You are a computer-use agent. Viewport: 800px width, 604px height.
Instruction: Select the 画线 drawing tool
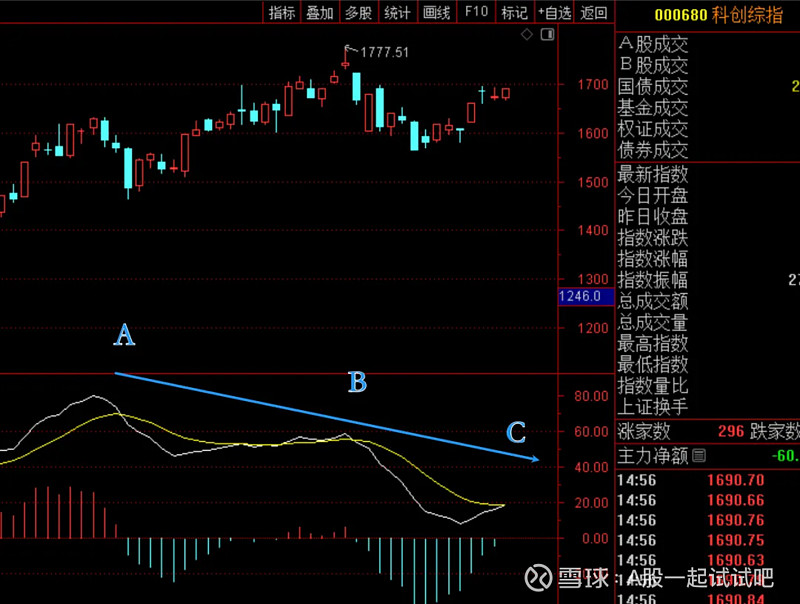436,12
